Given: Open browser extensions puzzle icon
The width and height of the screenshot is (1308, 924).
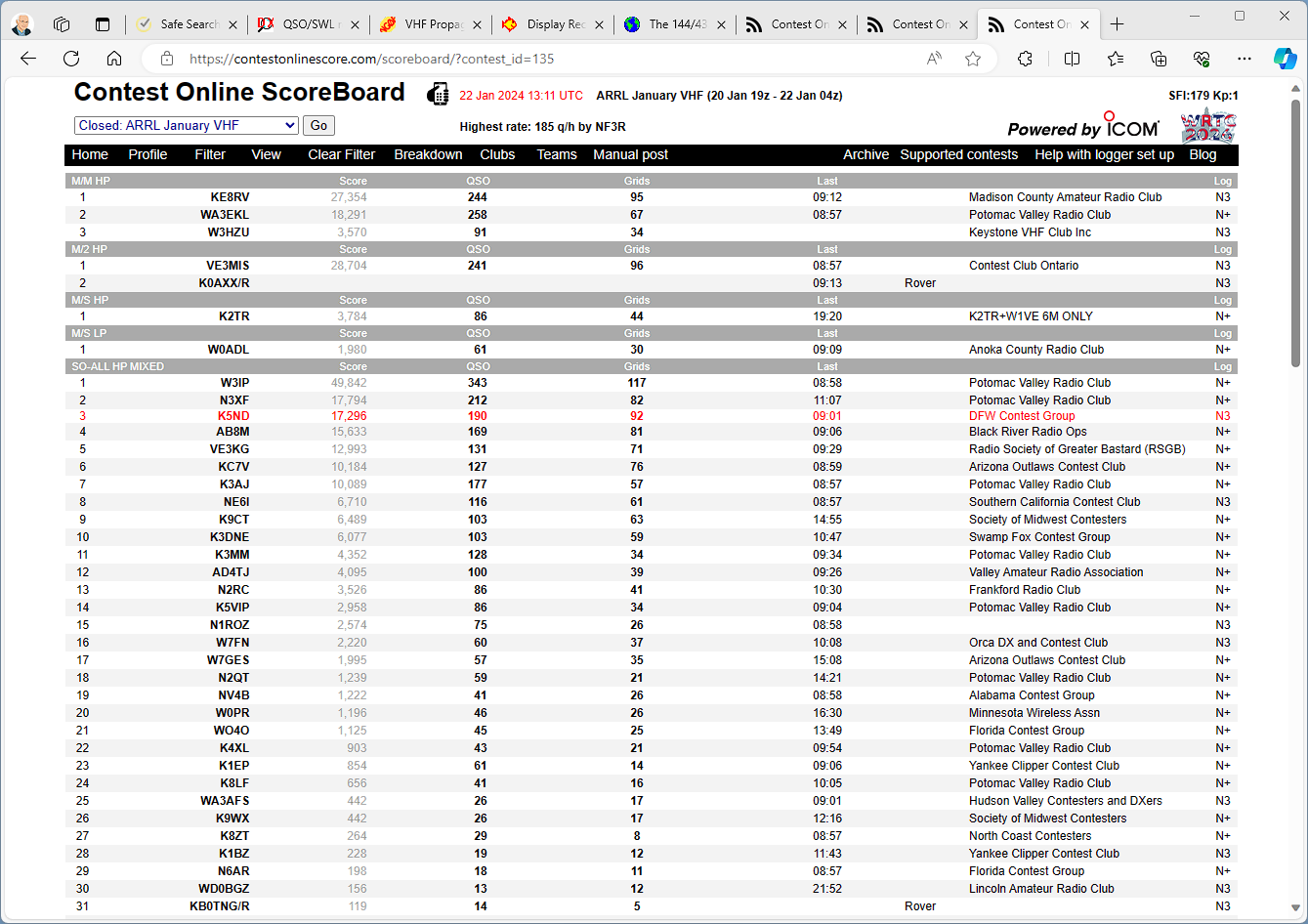Looking at the screenshot, I should coord(1025,59).
